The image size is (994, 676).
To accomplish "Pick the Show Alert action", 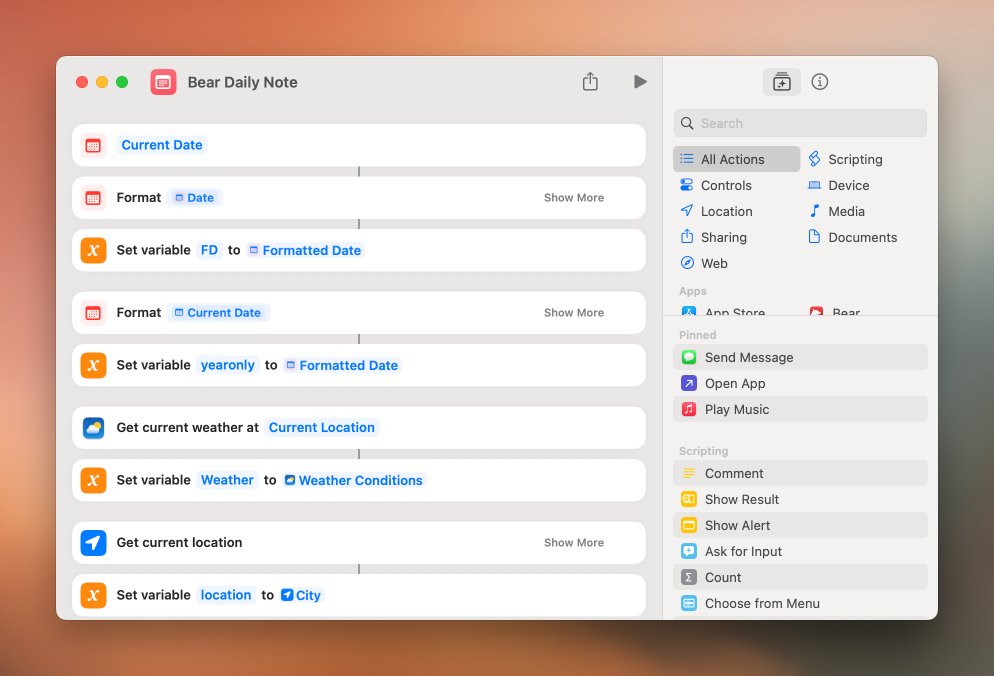I will [x=800, y=525].
